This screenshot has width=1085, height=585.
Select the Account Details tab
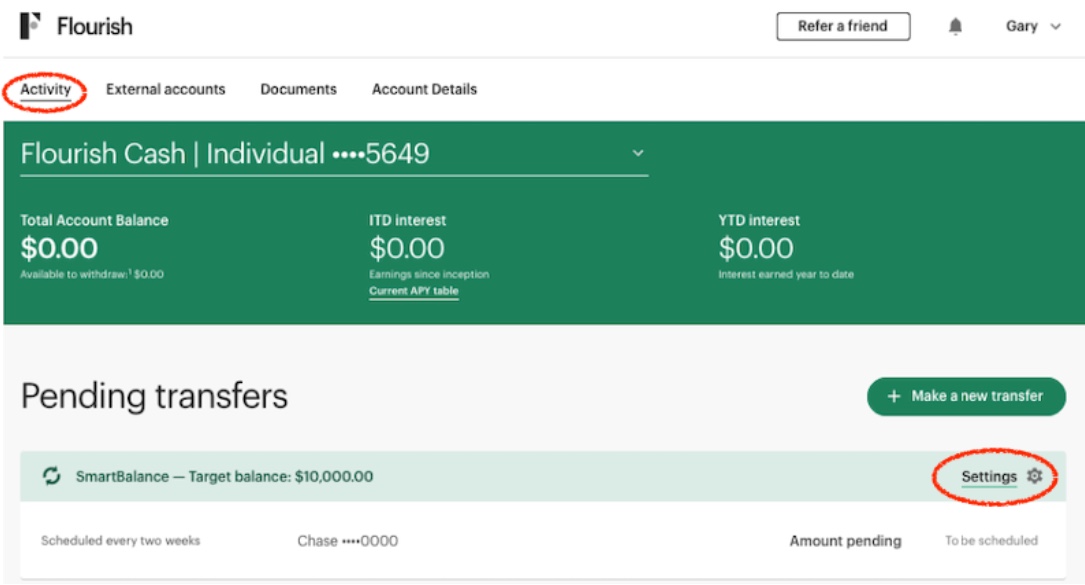coord(424,89)
